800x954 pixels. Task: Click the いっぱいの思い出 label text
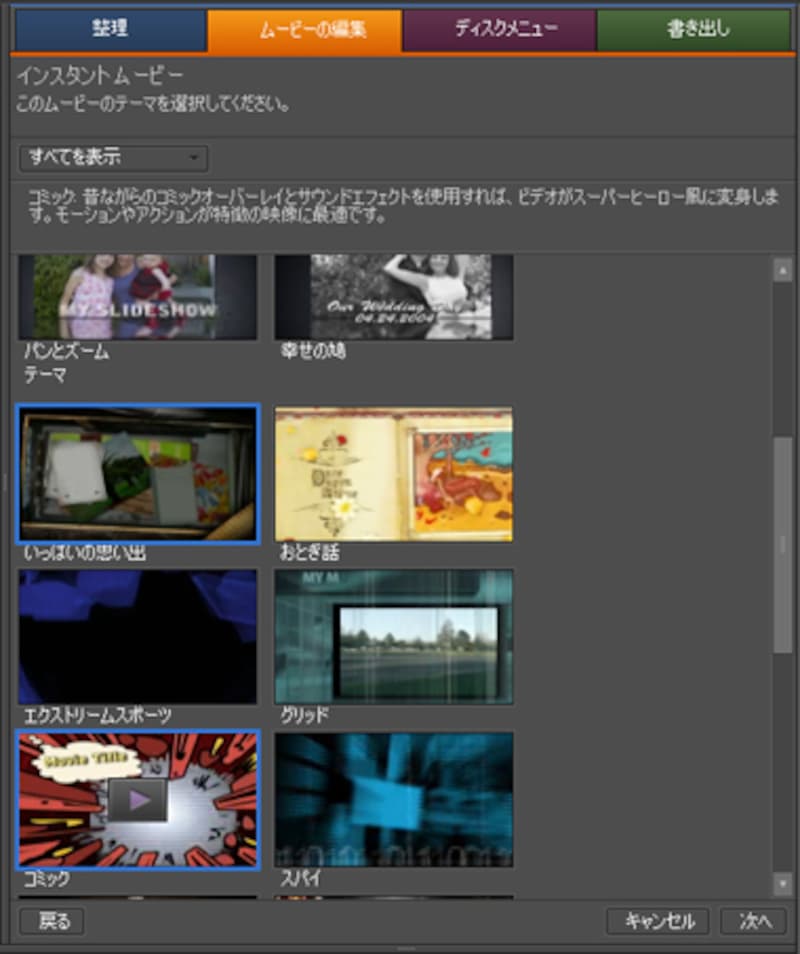pyautogui.click(x=85, y=552)
